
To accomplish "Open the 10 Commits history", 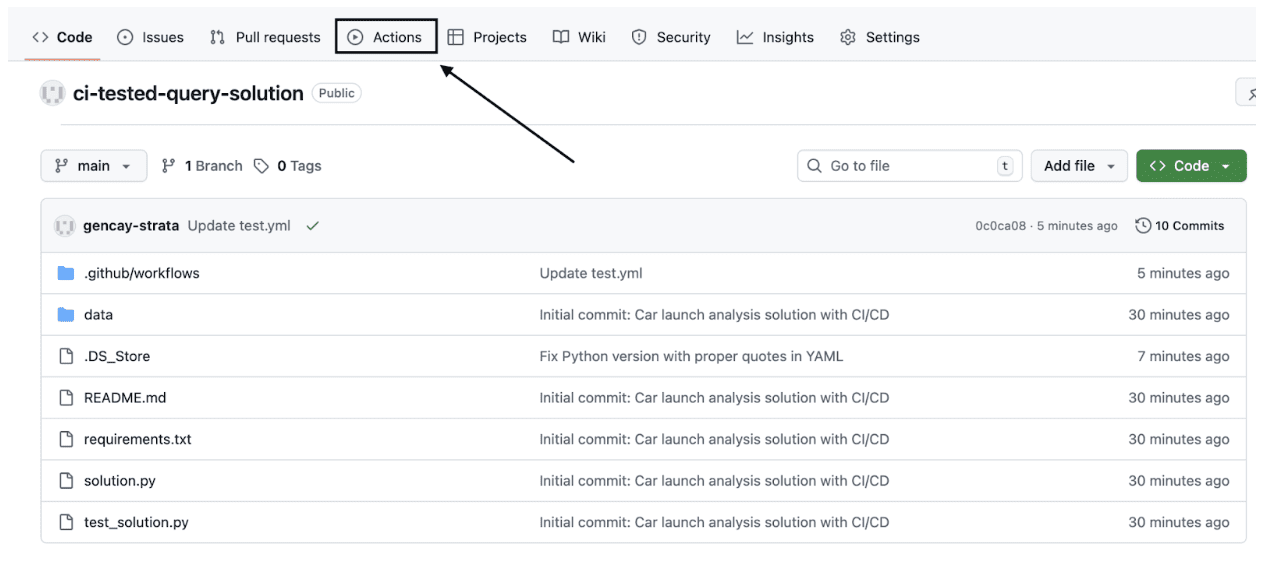I will pos(1180,226).
